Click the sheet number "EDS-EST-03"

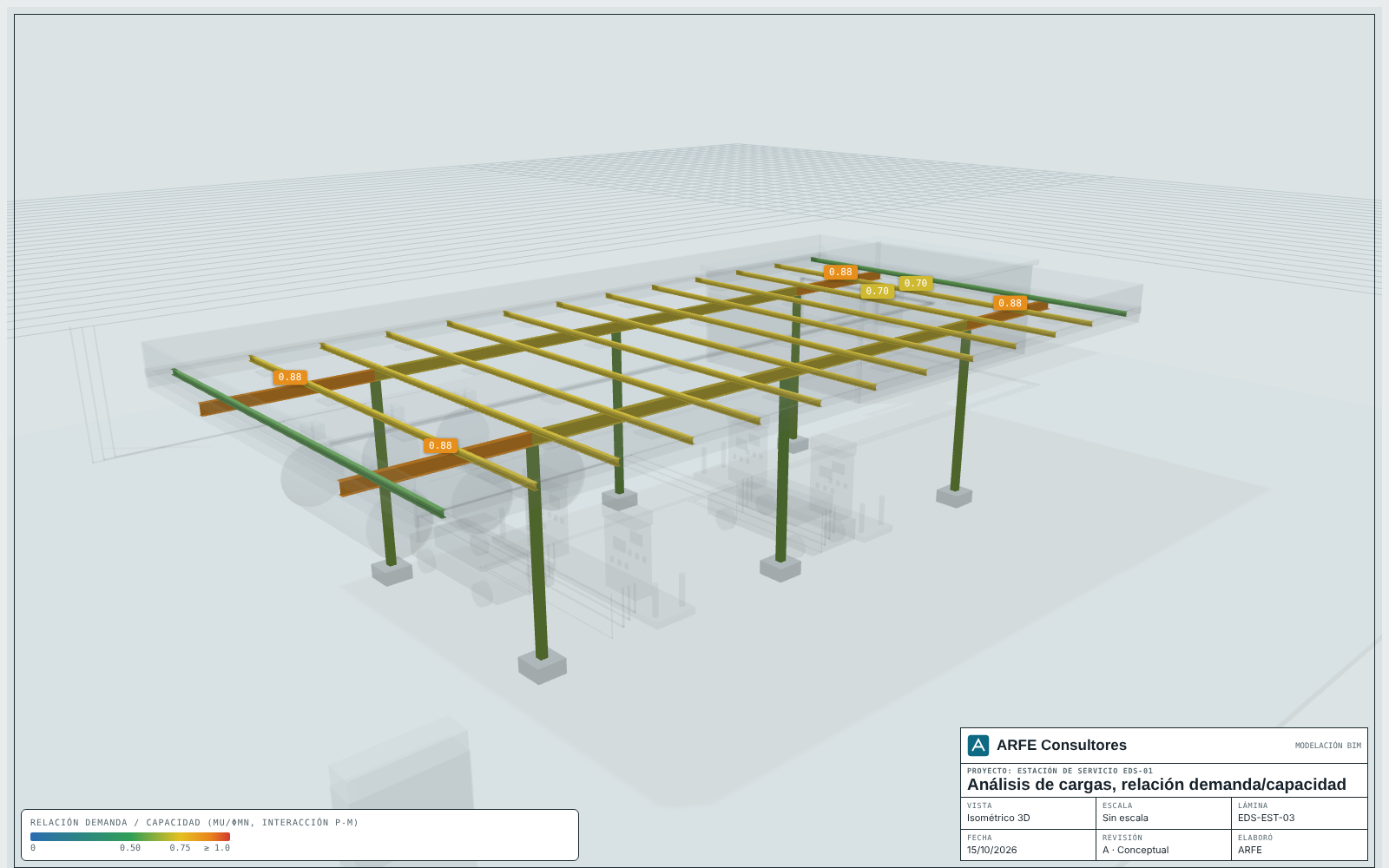(1266, 818)
